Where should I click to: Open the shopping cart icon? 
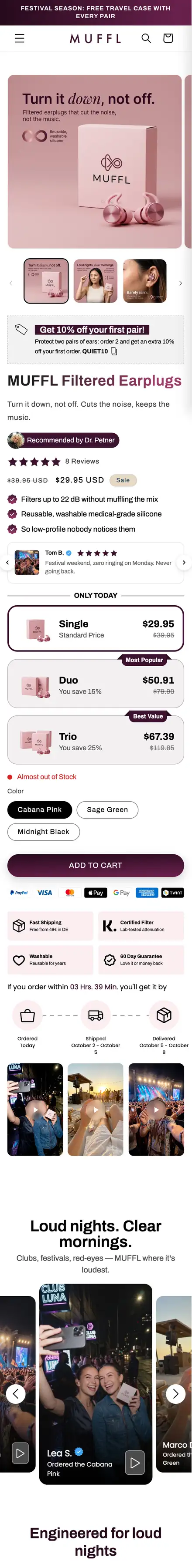click(x=168, y=38)
